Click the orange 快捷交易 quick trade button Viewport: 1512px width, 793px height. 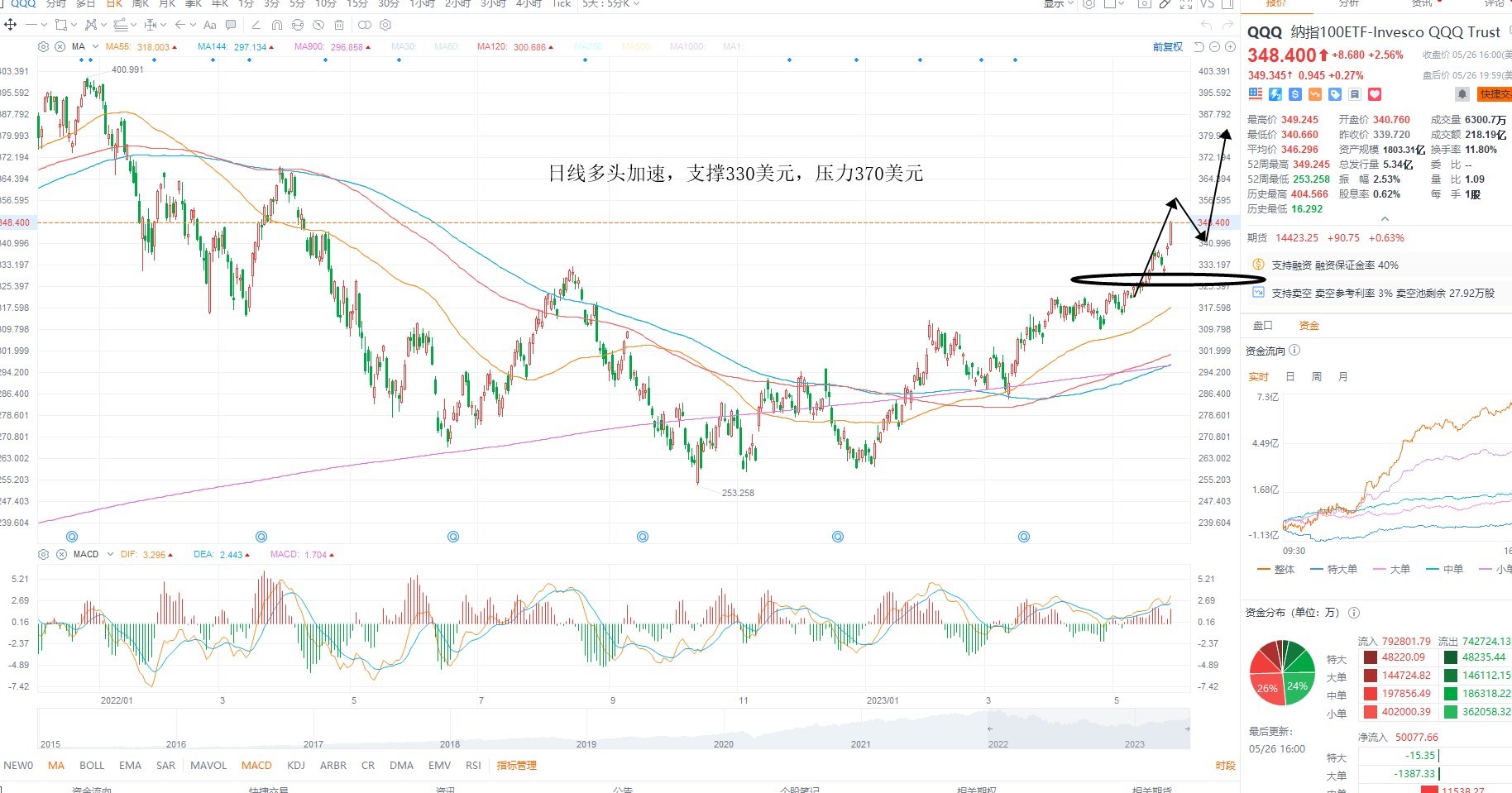1495,94
